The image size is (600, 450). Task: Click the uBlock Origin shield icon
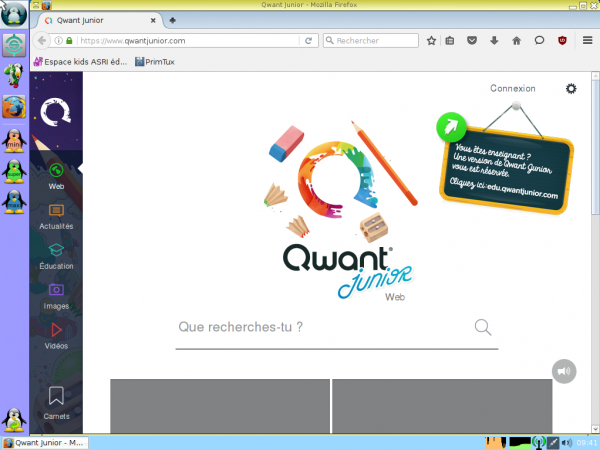pos(562,41)
